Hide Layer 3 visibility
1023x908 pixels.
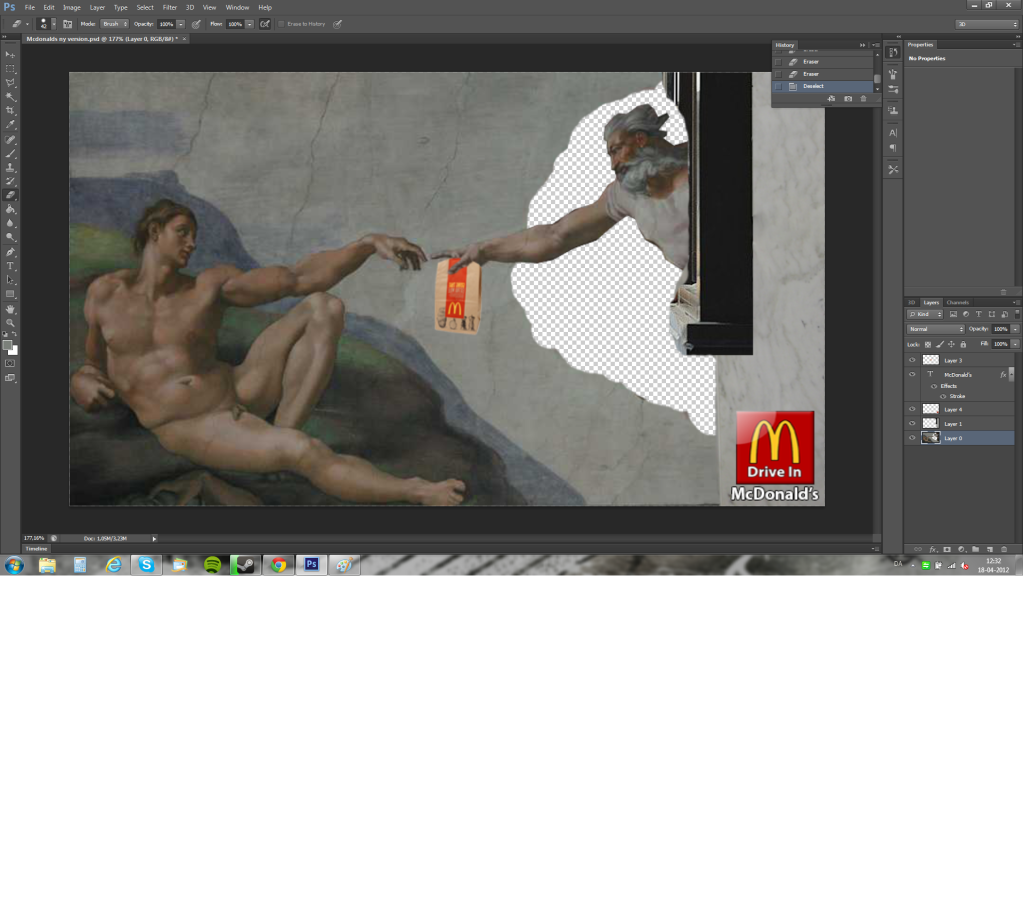click(x=912, y=360)
